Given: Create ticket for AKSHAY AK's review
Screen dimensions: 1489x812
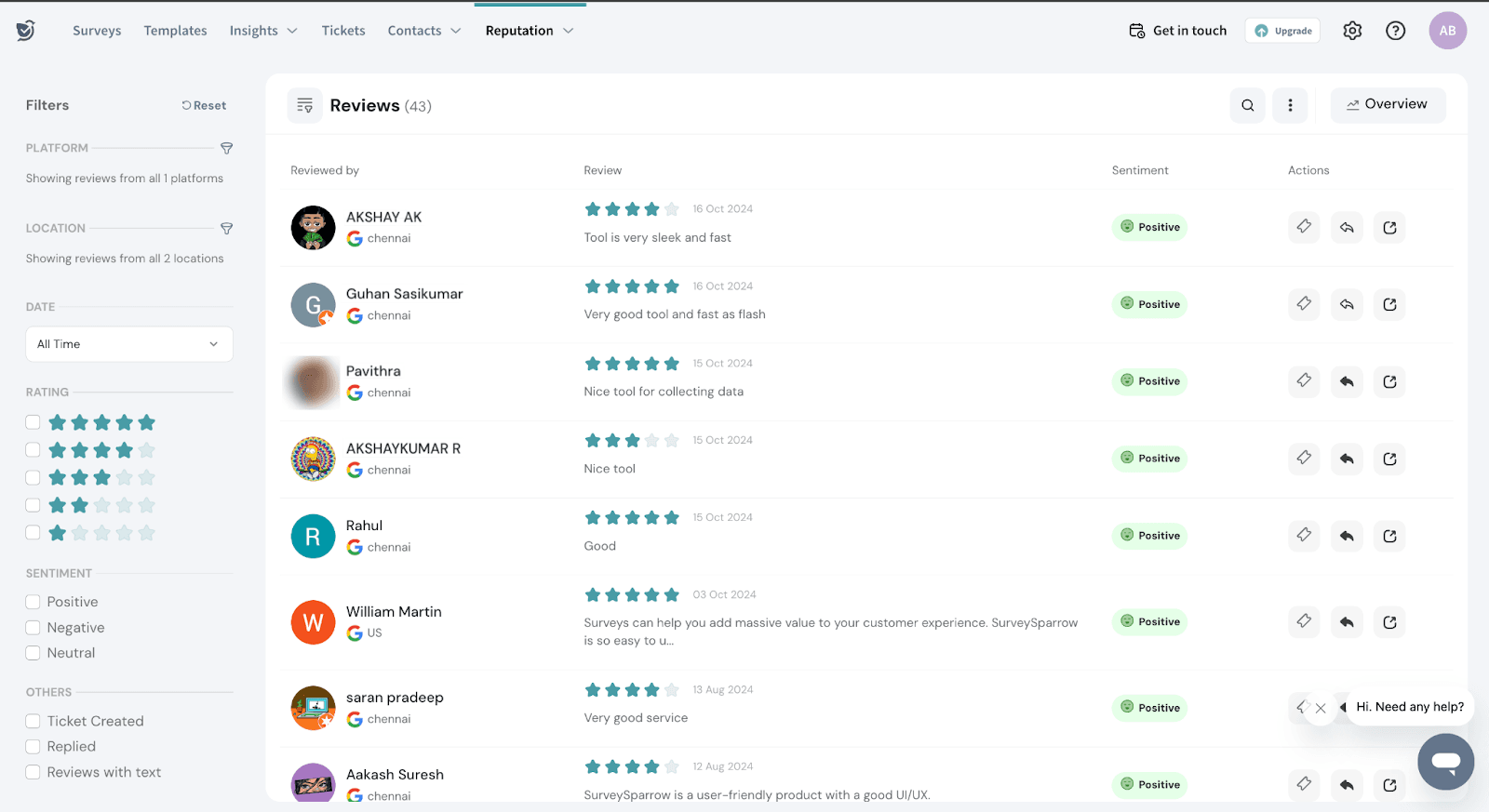Looking at the screenshot, I should 1304,227.
